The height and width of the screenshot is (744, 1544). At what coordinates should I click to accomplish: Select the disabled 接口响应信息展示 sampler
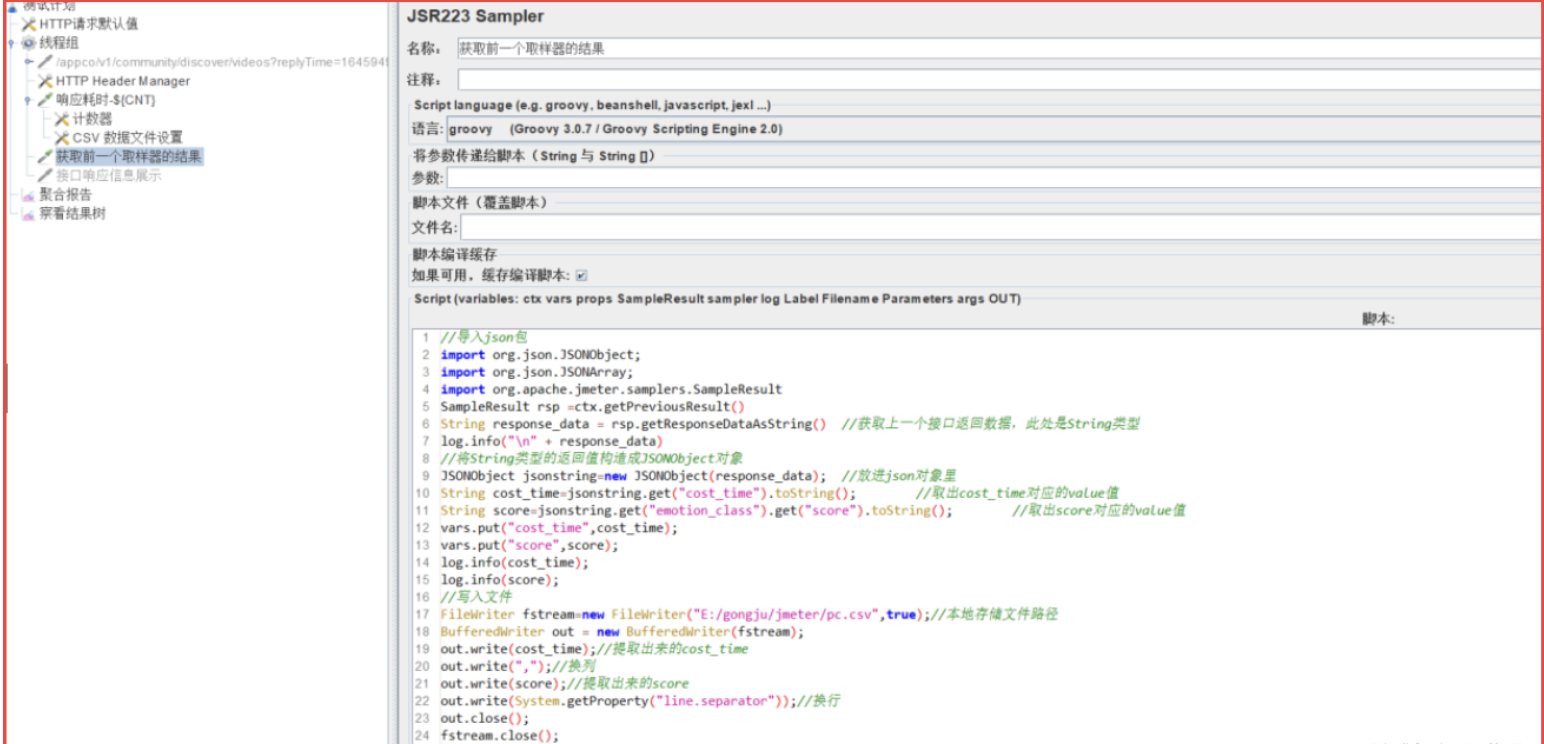click(x=108, y=176)
